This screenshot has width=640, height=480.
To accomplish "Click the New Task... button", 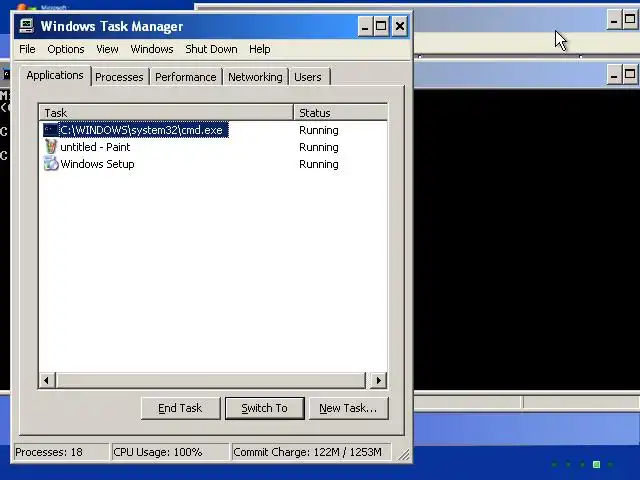I will tap(348, 408).
